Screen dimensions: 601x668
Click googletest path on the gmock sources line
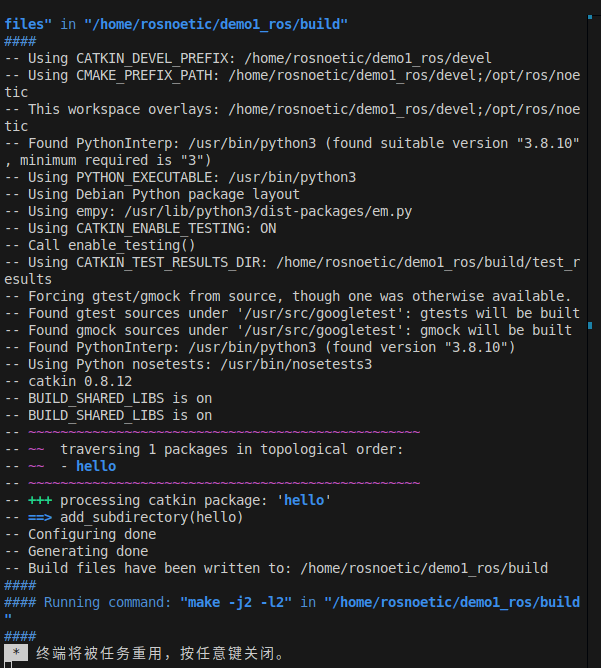[320, 331]
